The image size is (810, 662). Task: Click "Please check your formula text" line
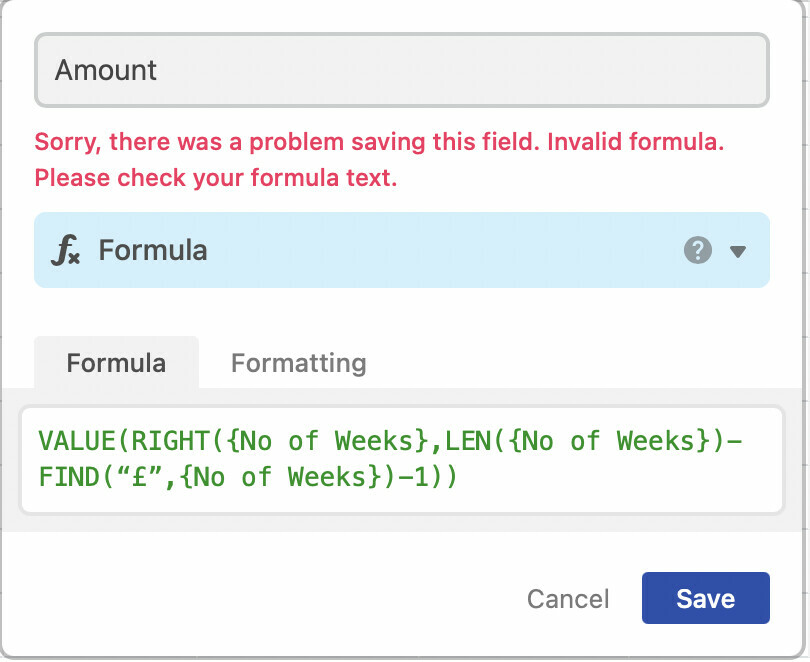(x=215, y=178)
